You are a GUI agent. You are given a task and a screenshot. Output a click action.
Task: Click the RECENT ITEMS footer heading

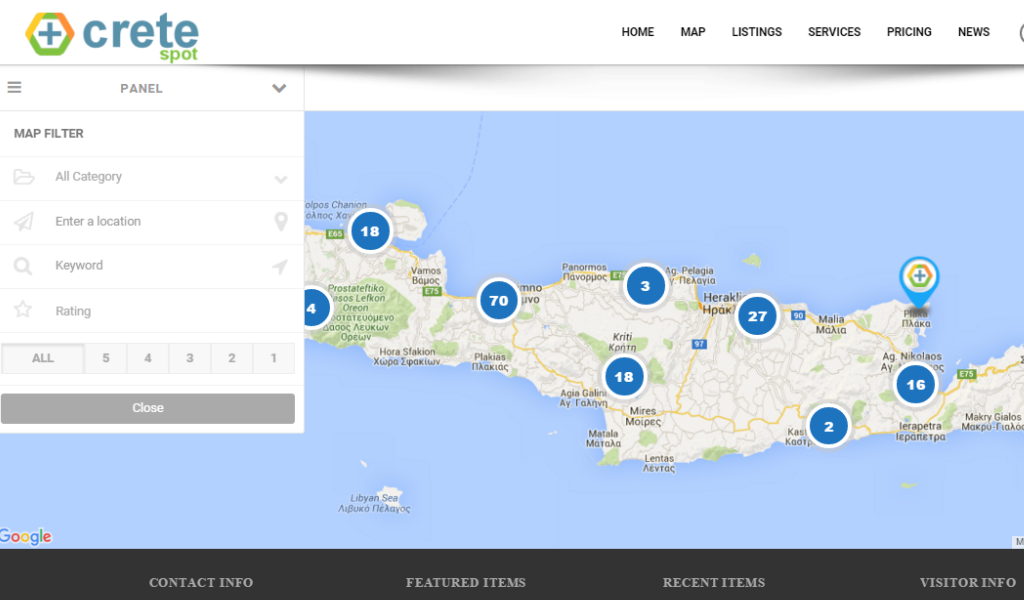point(714,582)
